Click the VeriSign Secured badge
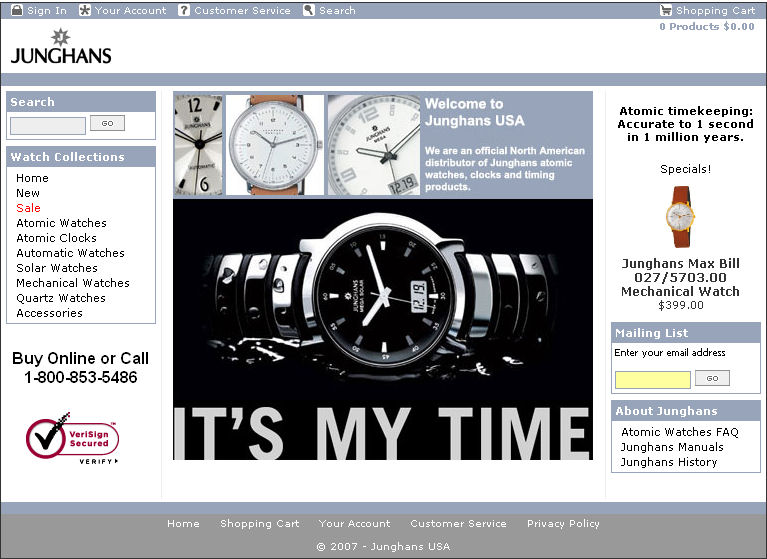 coord(72,438)
